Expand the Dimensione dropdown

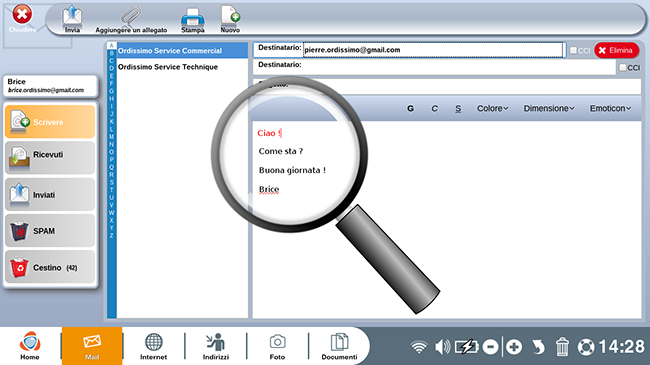click(549, 108)
